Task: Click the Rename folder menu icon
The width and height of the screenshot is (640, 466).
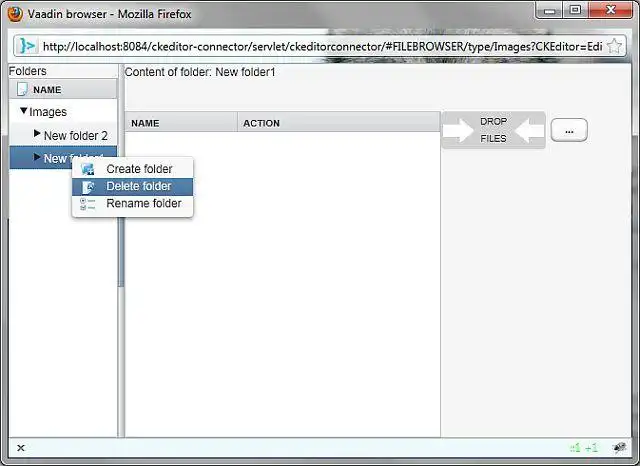Action: tap(87, 204)
